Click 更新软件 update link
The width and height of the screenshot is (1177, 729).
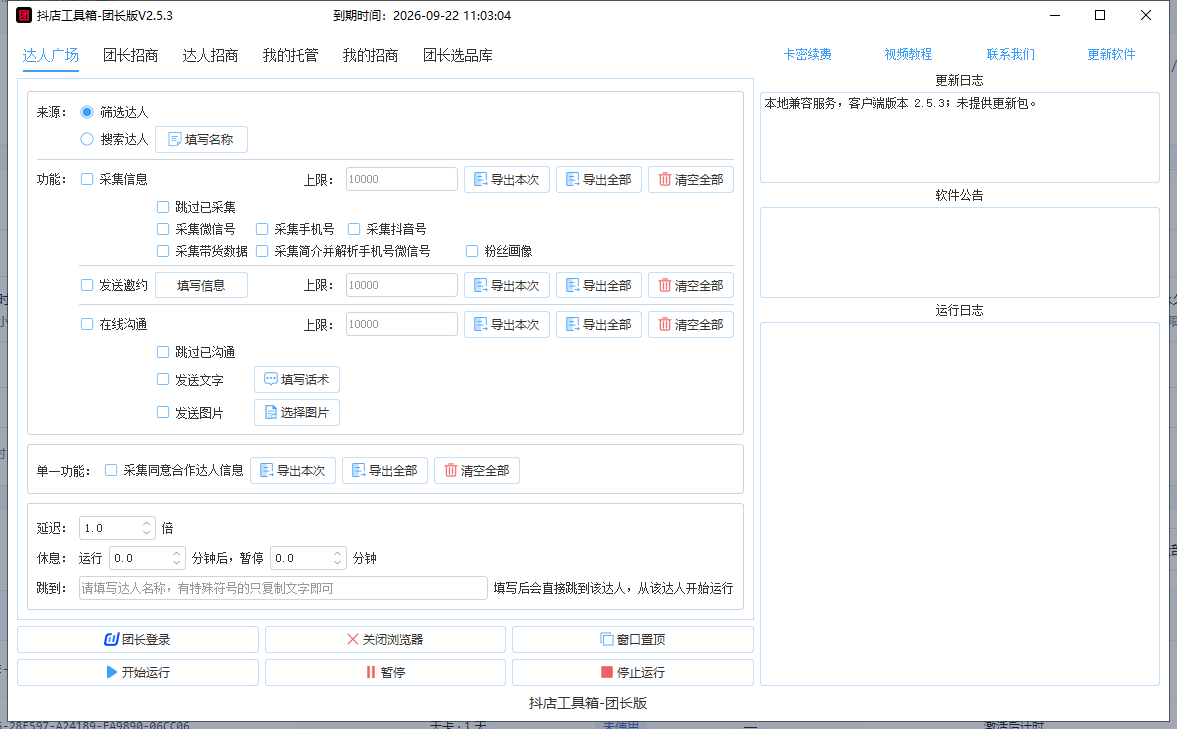(x=1111, y=54)
